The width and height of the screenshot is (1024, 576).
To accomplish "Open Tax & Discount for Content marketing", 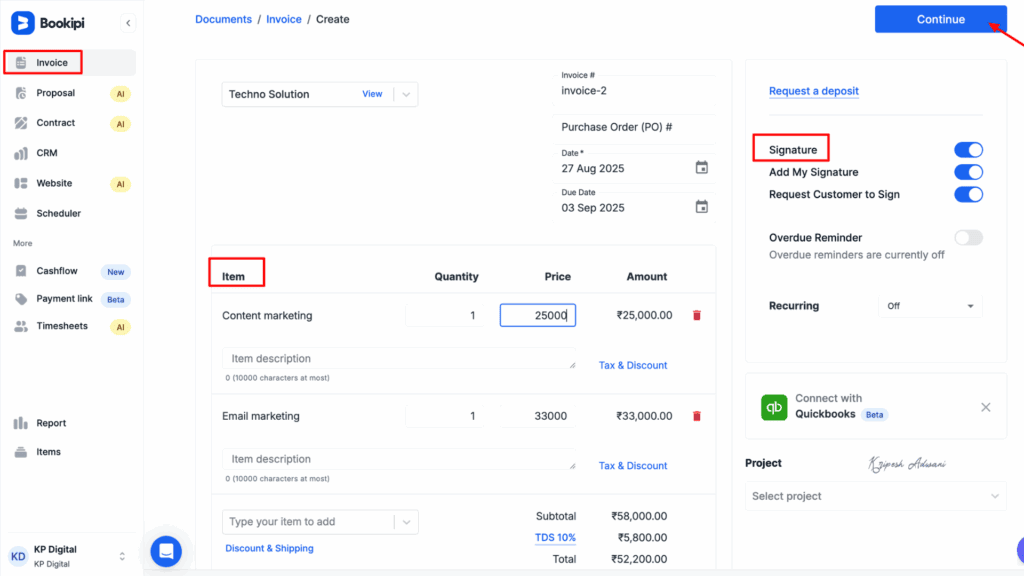I will 632,365.
